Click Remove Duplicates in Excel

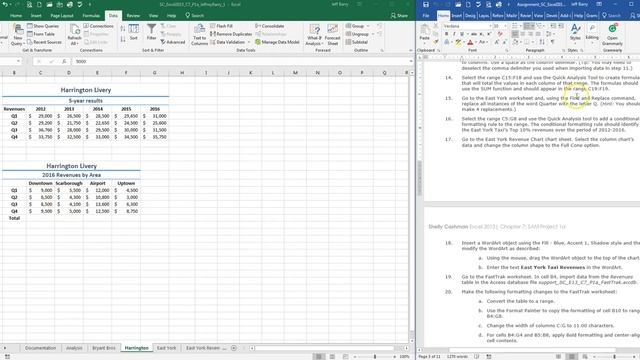pyautogui.click(x=231, y=34)
